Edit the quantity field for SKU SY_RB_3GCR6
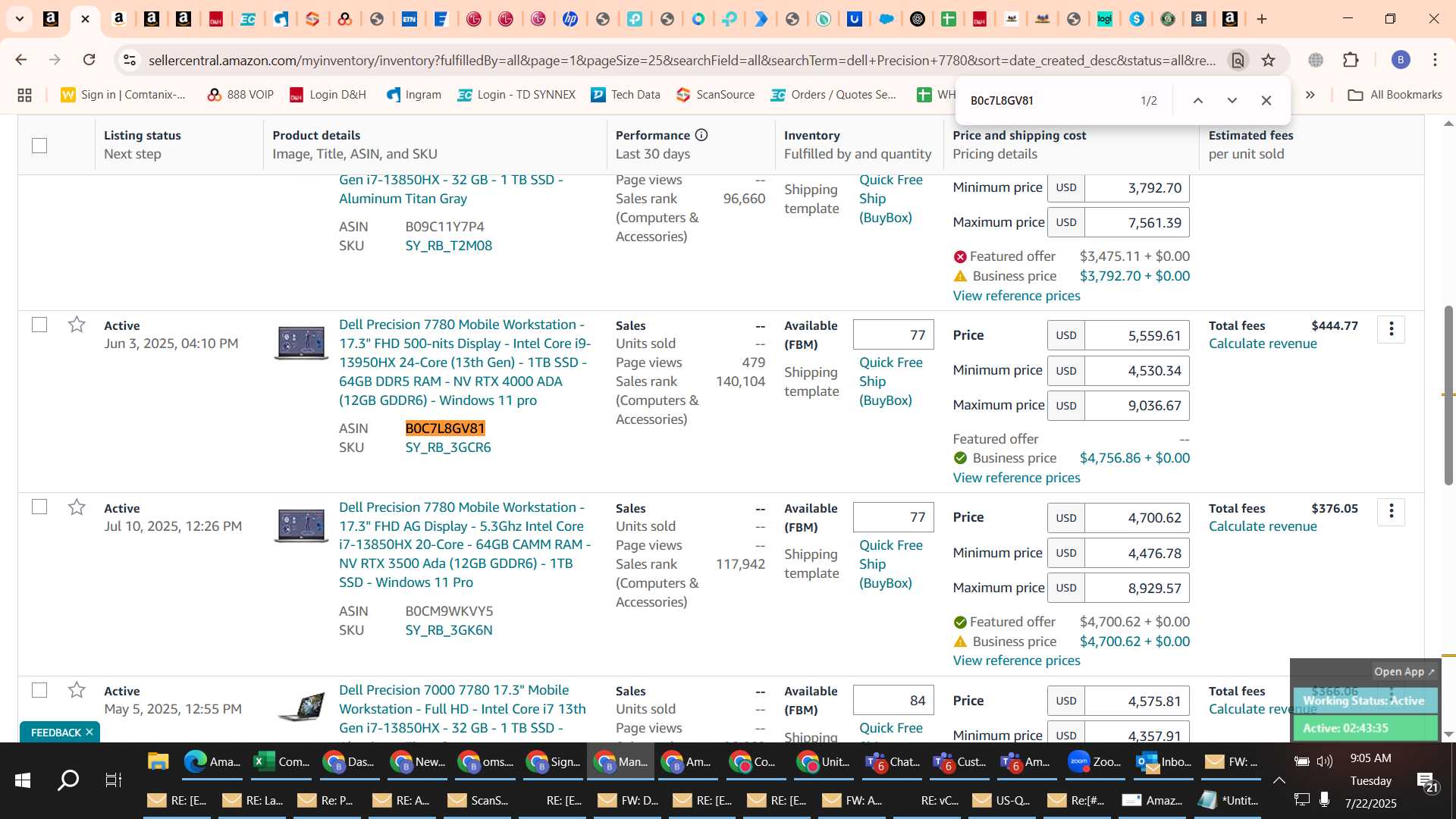The image size is (1456, 819). tap(893, 334)
